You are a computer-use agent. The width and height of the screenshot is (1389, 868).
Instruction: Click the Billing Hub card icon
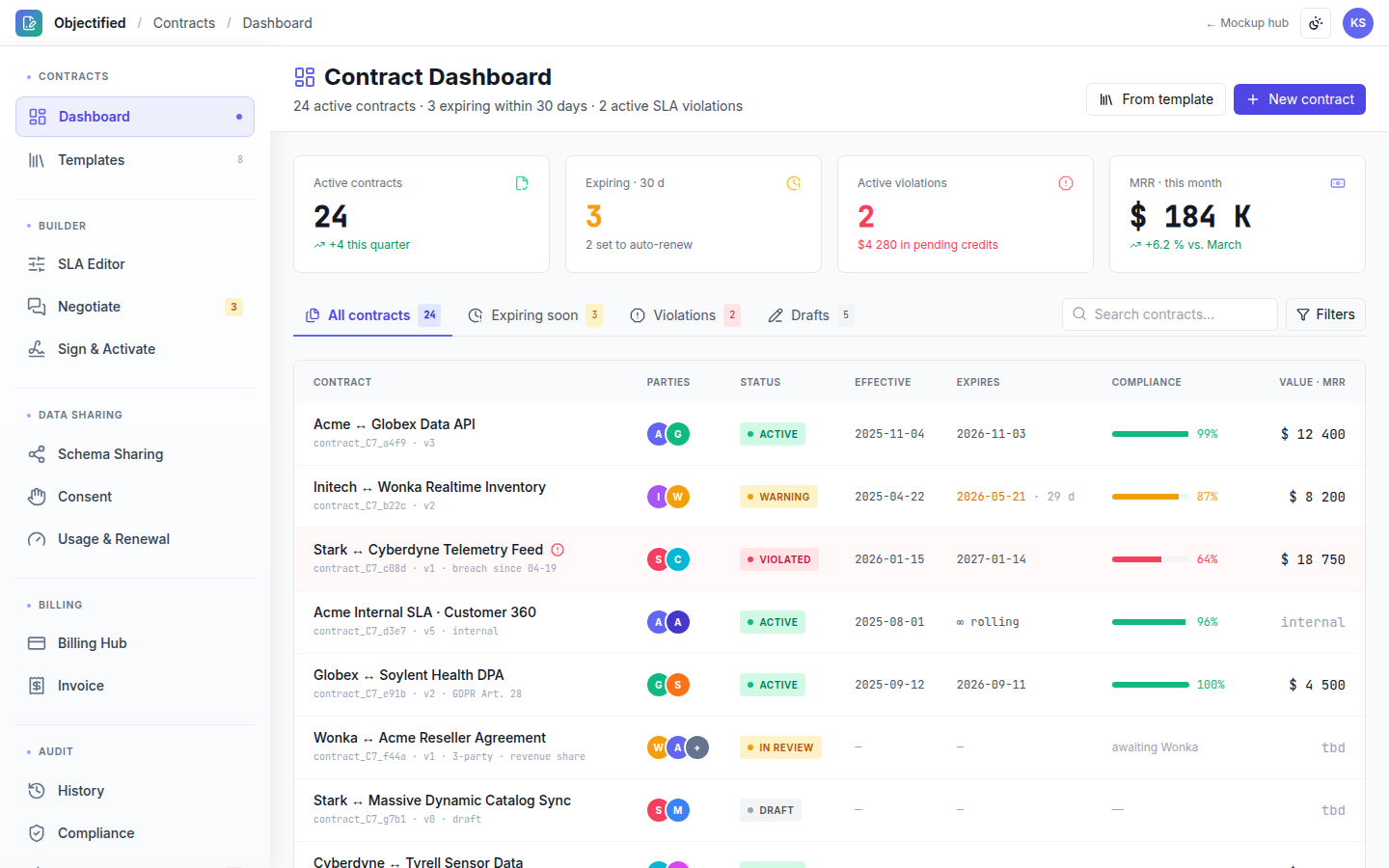pyautogui.click(x=37, y=643)
